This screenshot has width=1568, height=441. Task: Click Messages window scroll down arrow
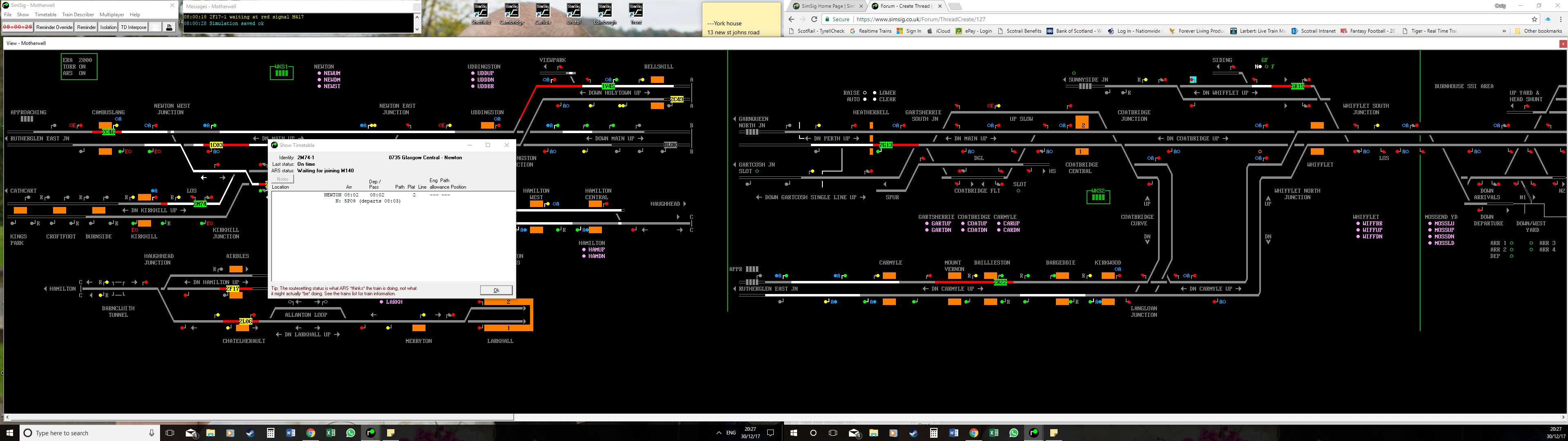(x=417, y=29)
